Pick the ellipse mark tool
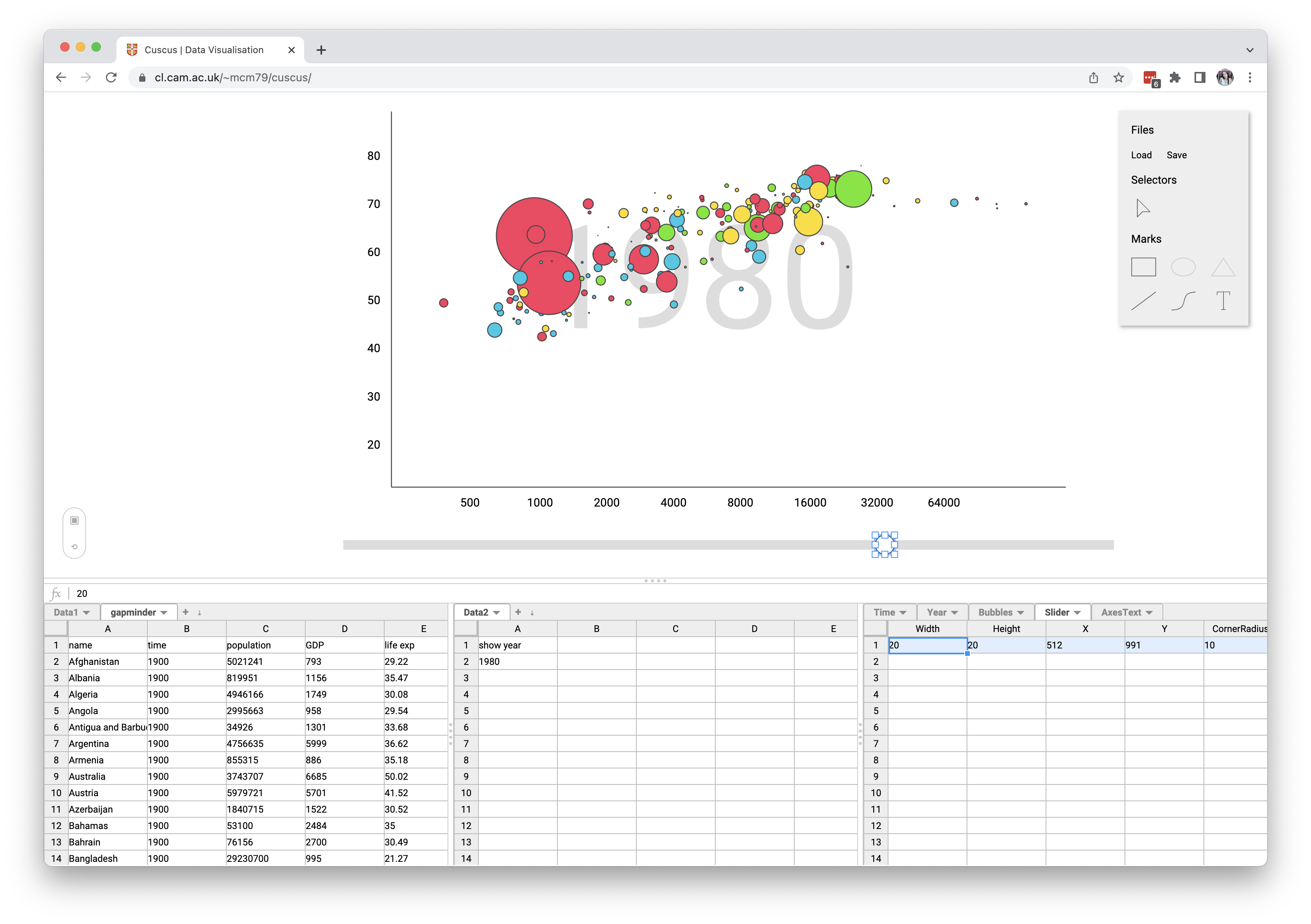 (1182, 267)
